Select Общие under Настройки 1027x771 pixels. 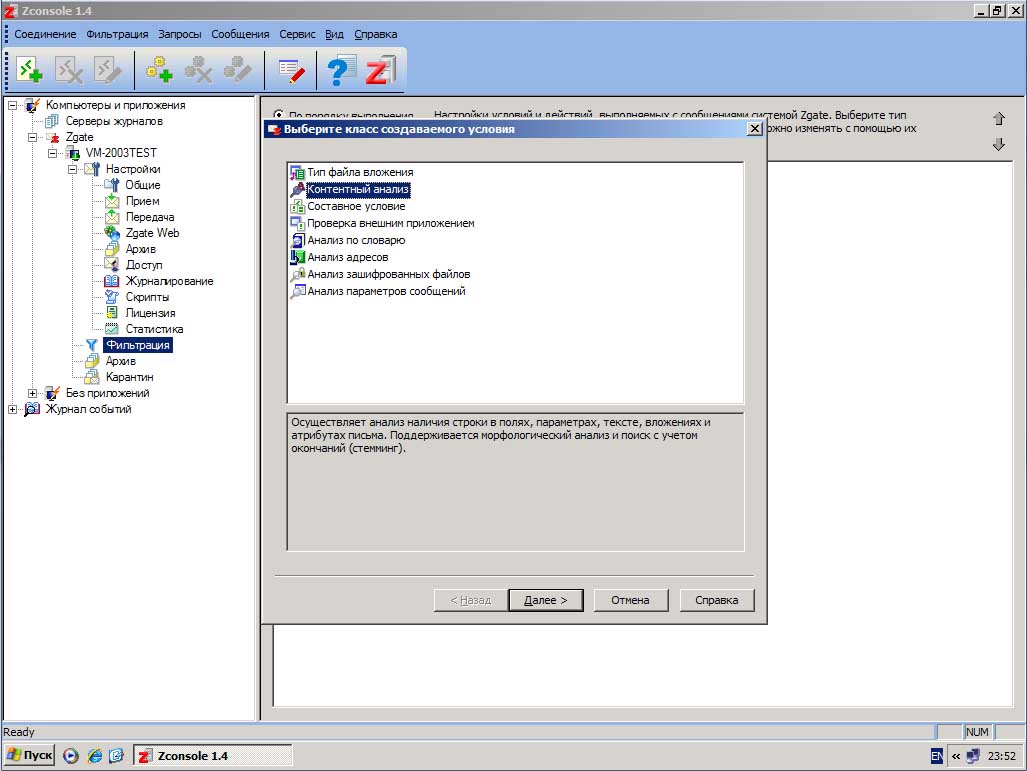click(x=143, y=185)
